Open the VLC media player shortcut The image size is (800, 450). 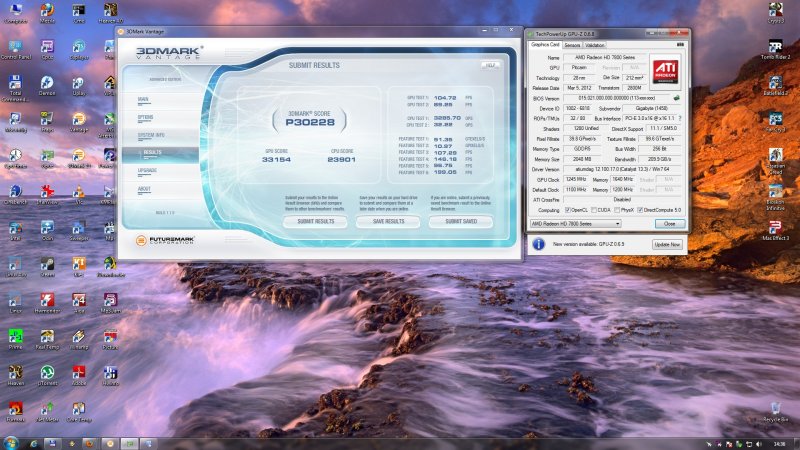tap(79, 194)
